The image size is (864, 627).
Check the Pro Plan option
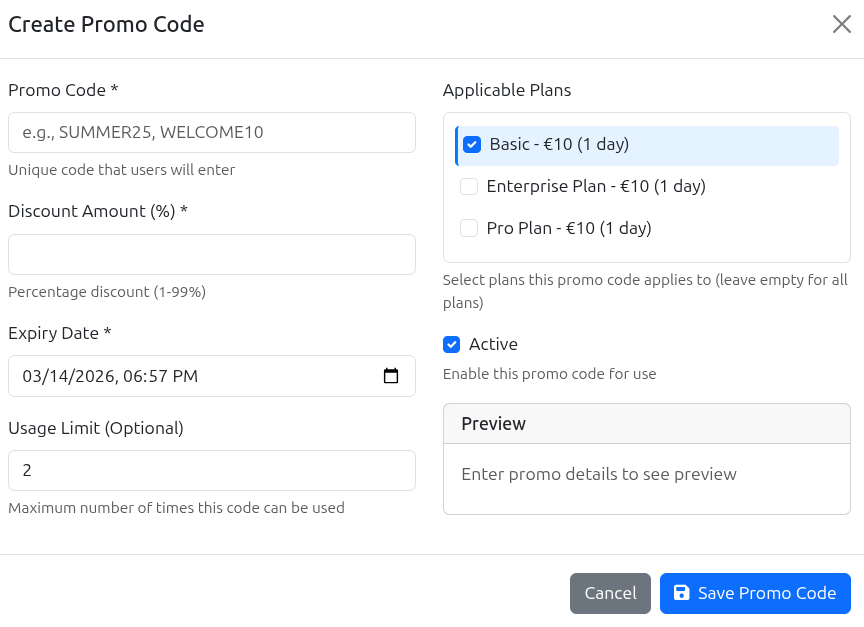(x=468, y=228)
